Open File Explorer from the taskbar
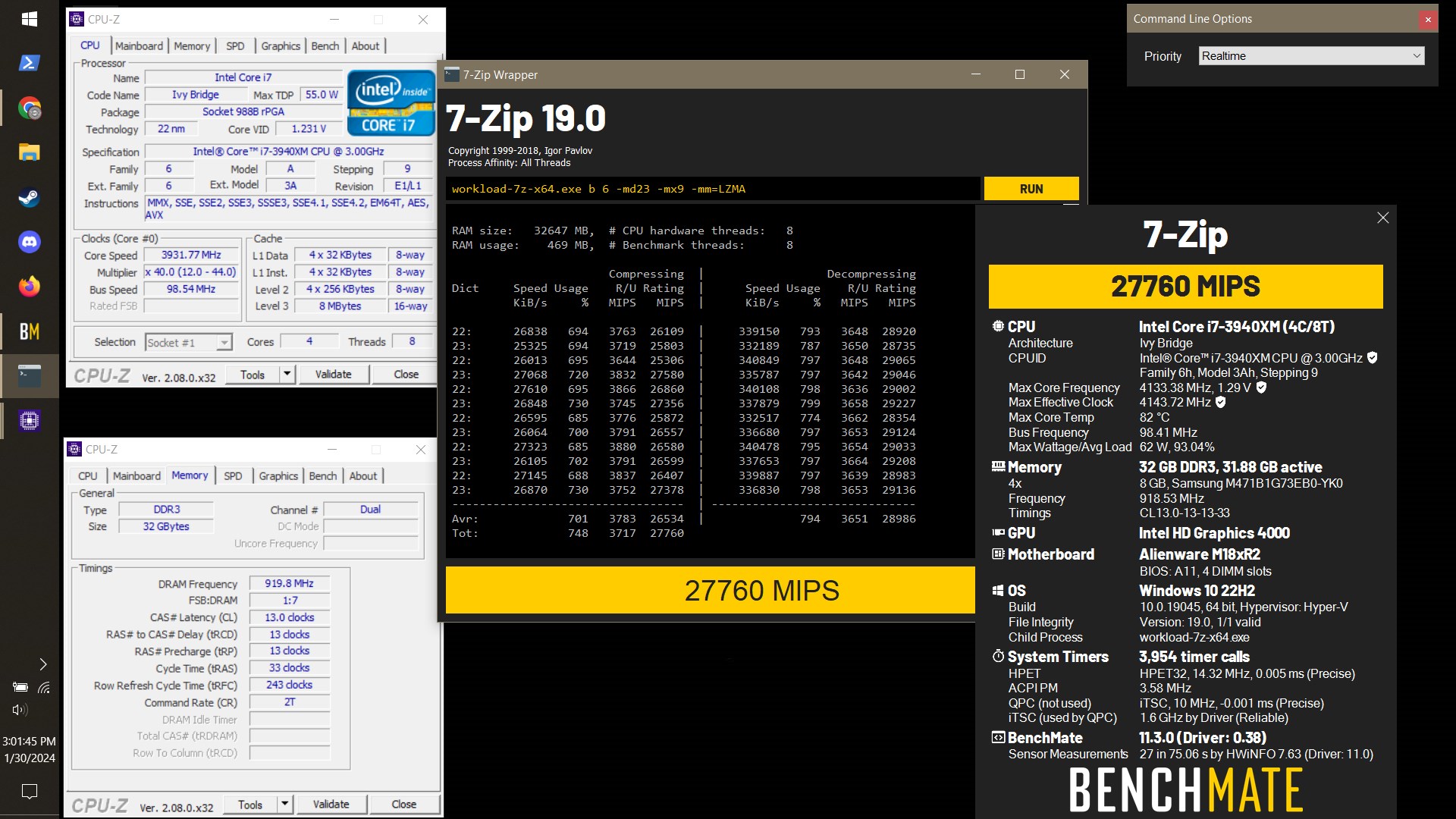The width and height of the screenshot is (1456, 819). click(30, 152)
